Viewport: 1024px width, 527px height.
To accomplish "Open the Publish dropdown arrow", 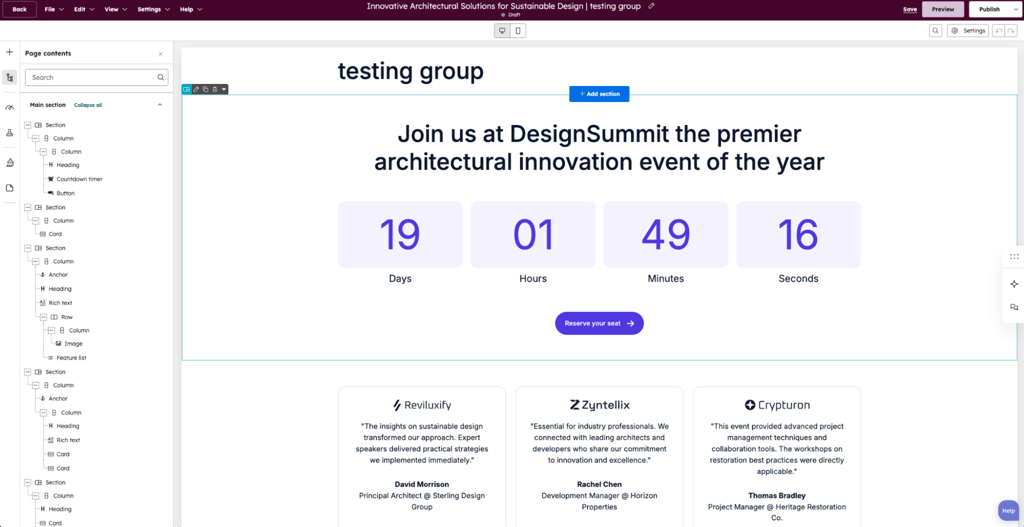I will pos(1014,9).
